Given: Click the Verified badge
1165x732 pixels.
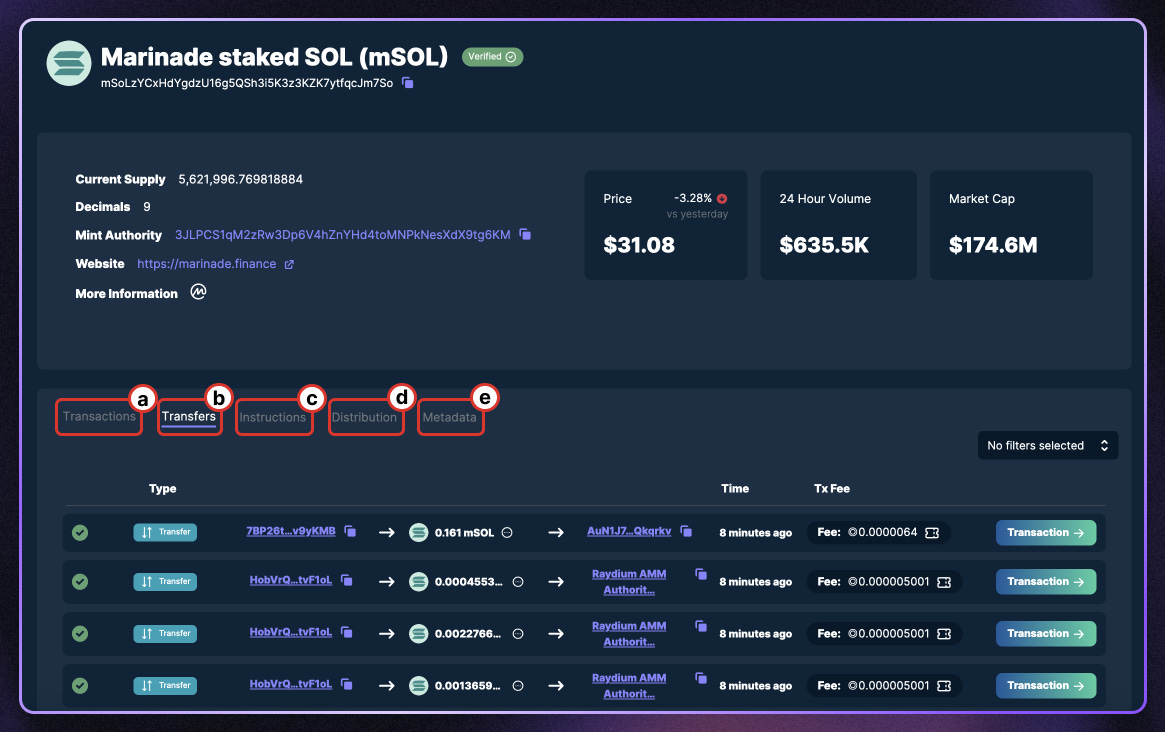Looking at the screenshot, I should coord(493,56).
